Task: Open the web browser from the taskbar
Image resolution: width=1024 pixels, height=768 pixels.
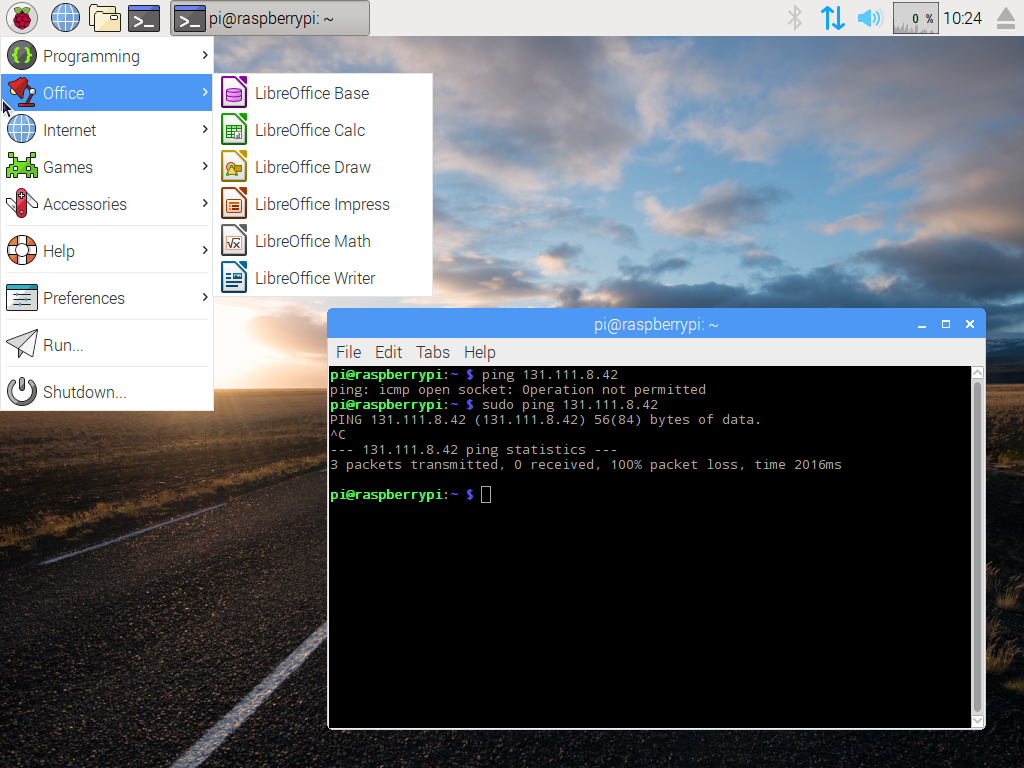Action: 64,17
